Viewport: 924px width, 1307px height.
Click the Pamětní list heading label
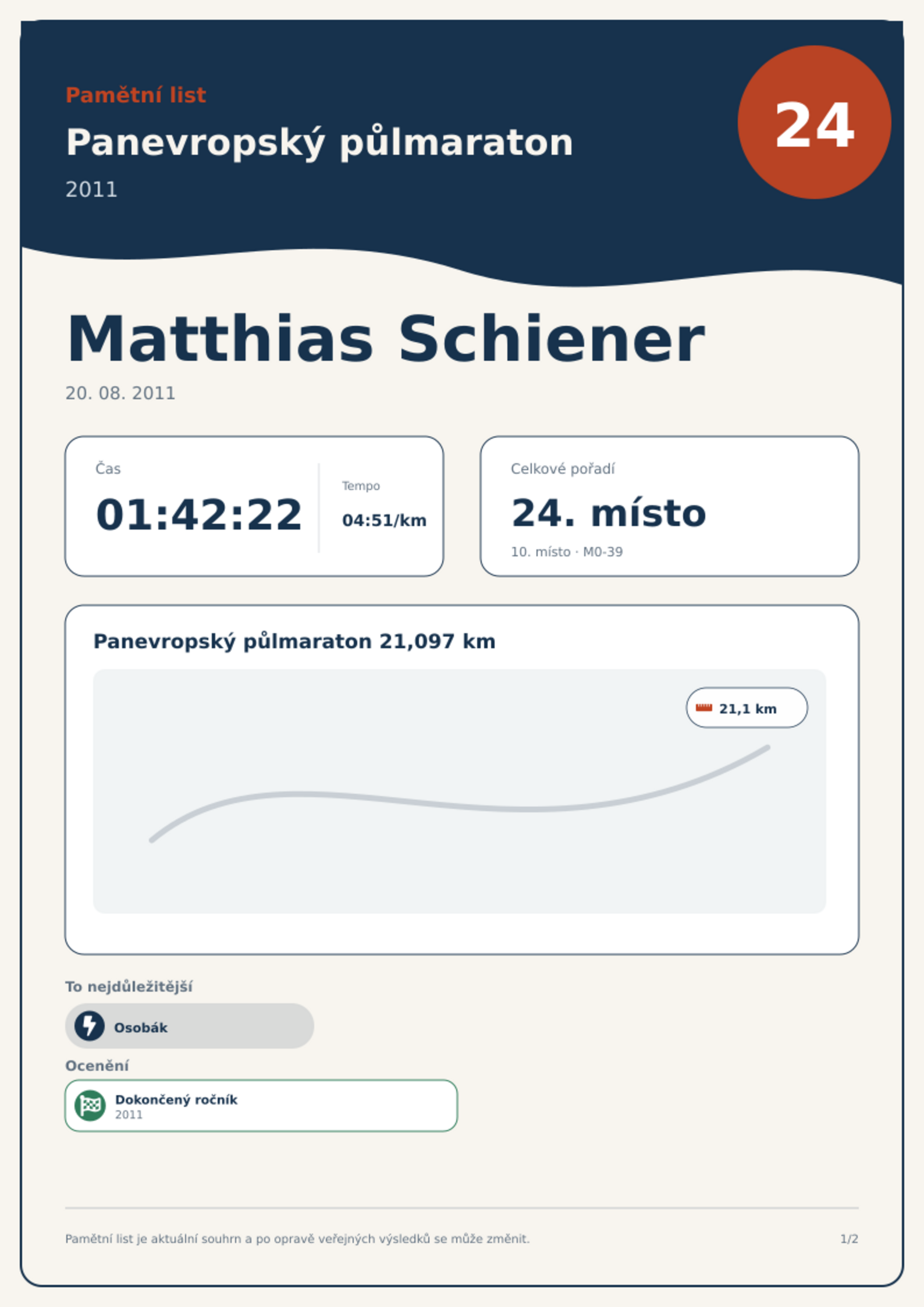[x=136, y=95]
